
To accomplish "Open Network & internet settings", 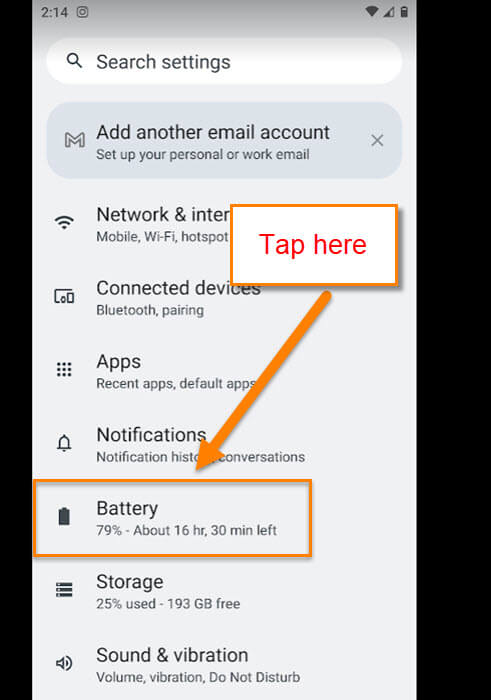I will pos(224,224).
